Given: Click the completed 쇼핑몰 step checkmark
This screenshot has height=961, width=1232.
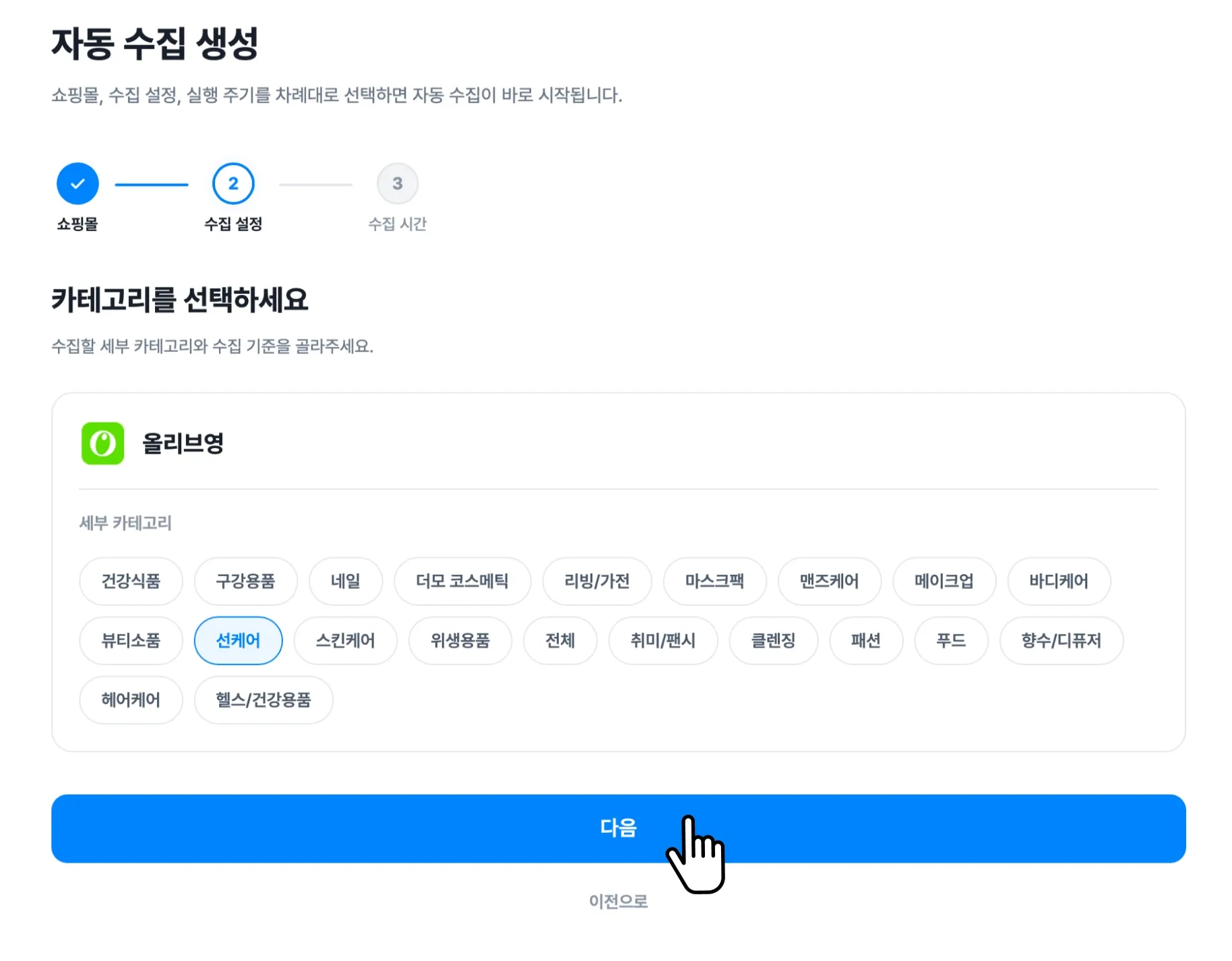Looking at the screenshot, I should click(78, 183).
